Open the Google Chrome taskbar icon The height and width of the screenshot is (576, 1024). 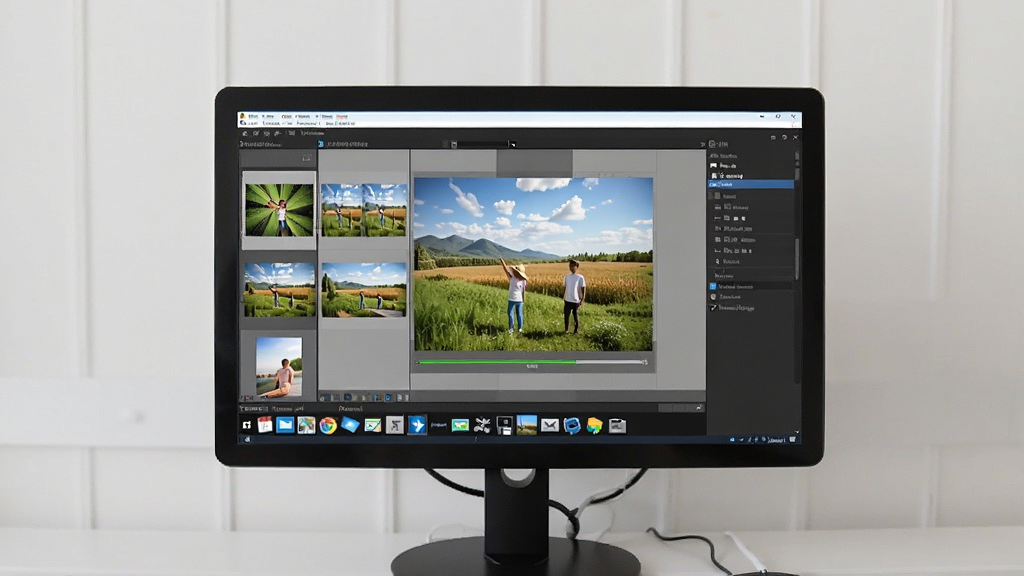[328, 426]
